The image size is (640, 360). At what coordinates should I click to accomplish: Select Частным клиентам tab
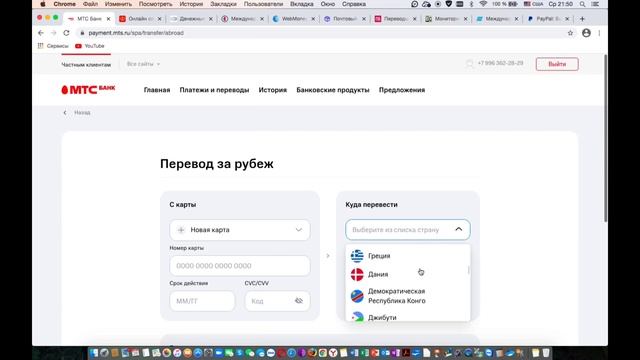click(x=86, y=64)
